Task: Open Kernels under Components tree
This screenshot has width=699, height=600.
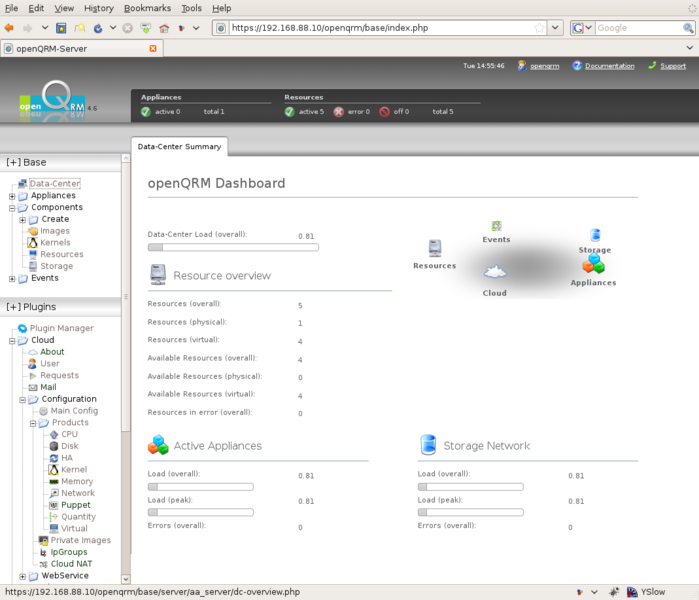Action: 55,243
